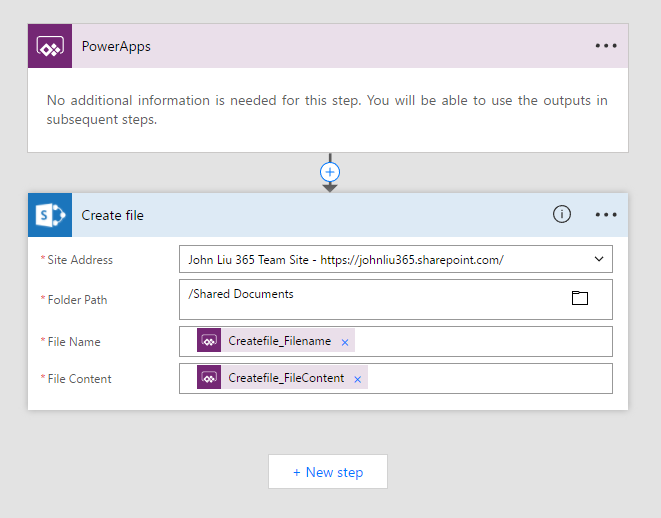Insert a step using the plus connector

(x=330, y=172)
